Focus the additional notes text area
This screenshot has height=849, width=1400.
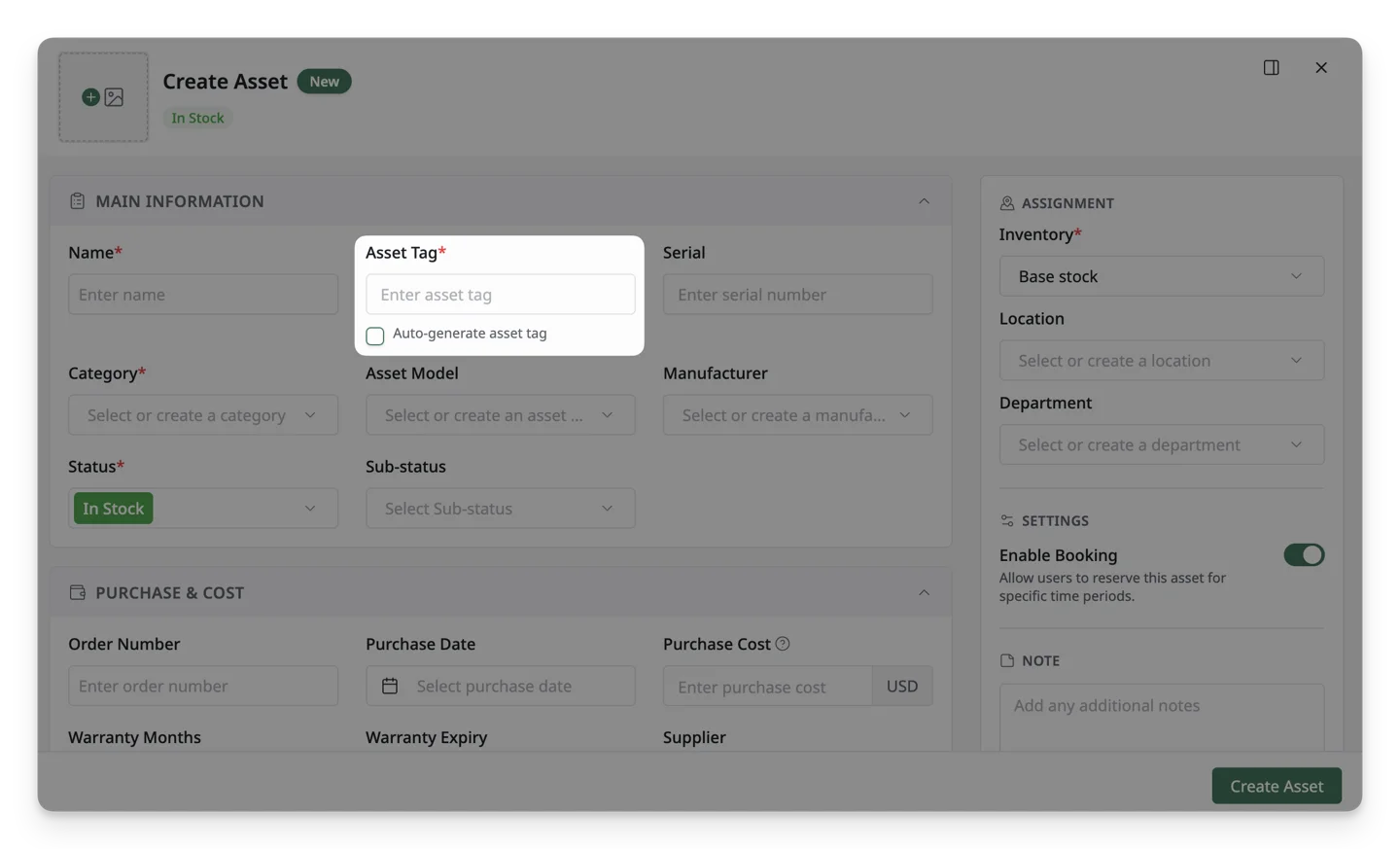[1162, 718]
